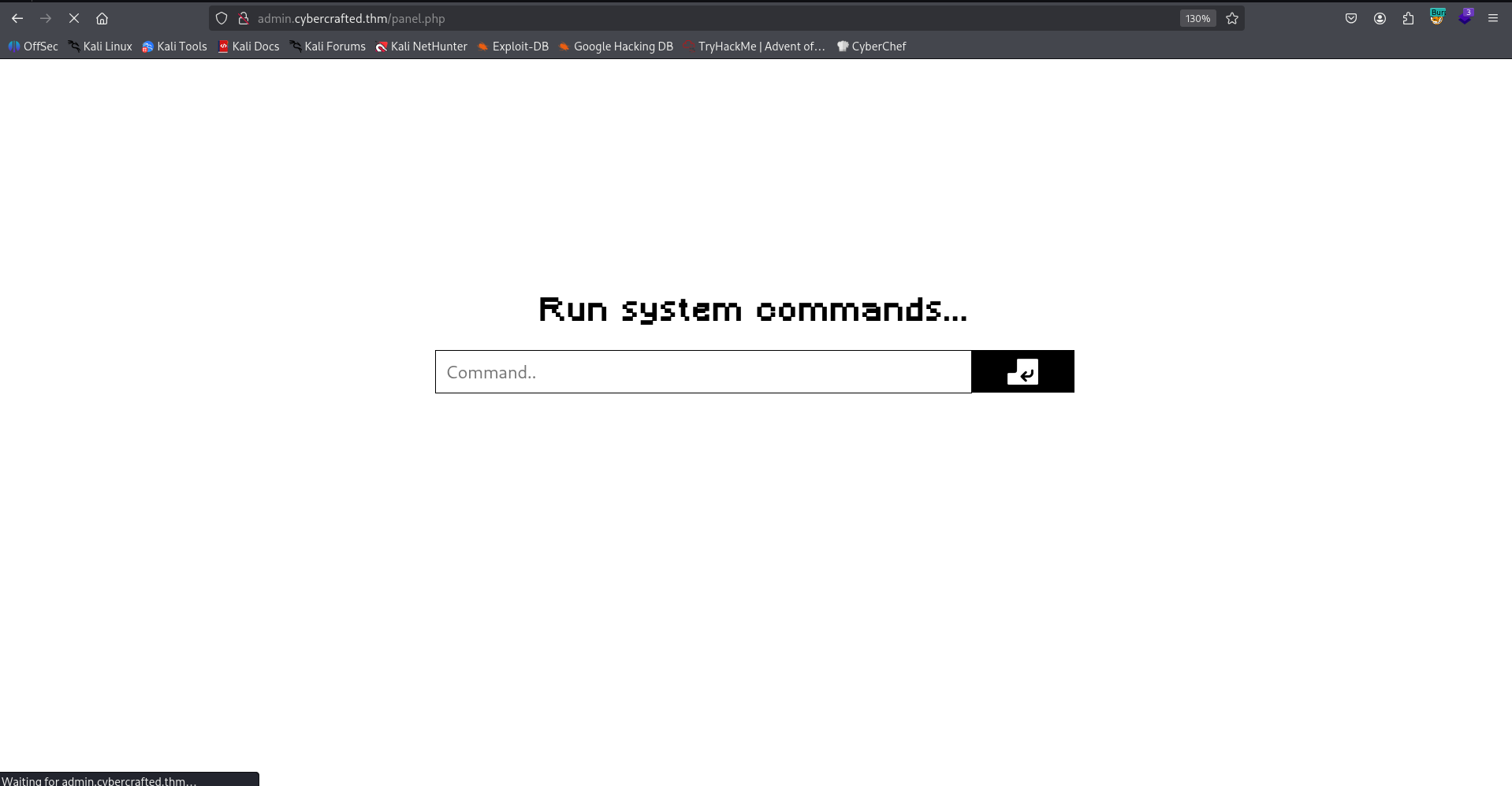Click inside the Command input field
The width and height of the screenshot is (1512, 786).
click(702, 371)
